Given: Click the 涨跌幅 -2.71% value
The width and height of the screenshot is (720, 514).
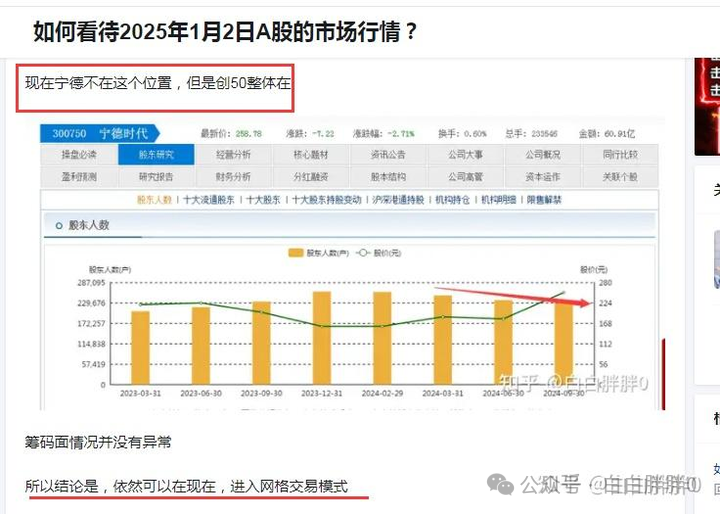Looking at the screenshot, I should tap(401, 134).
